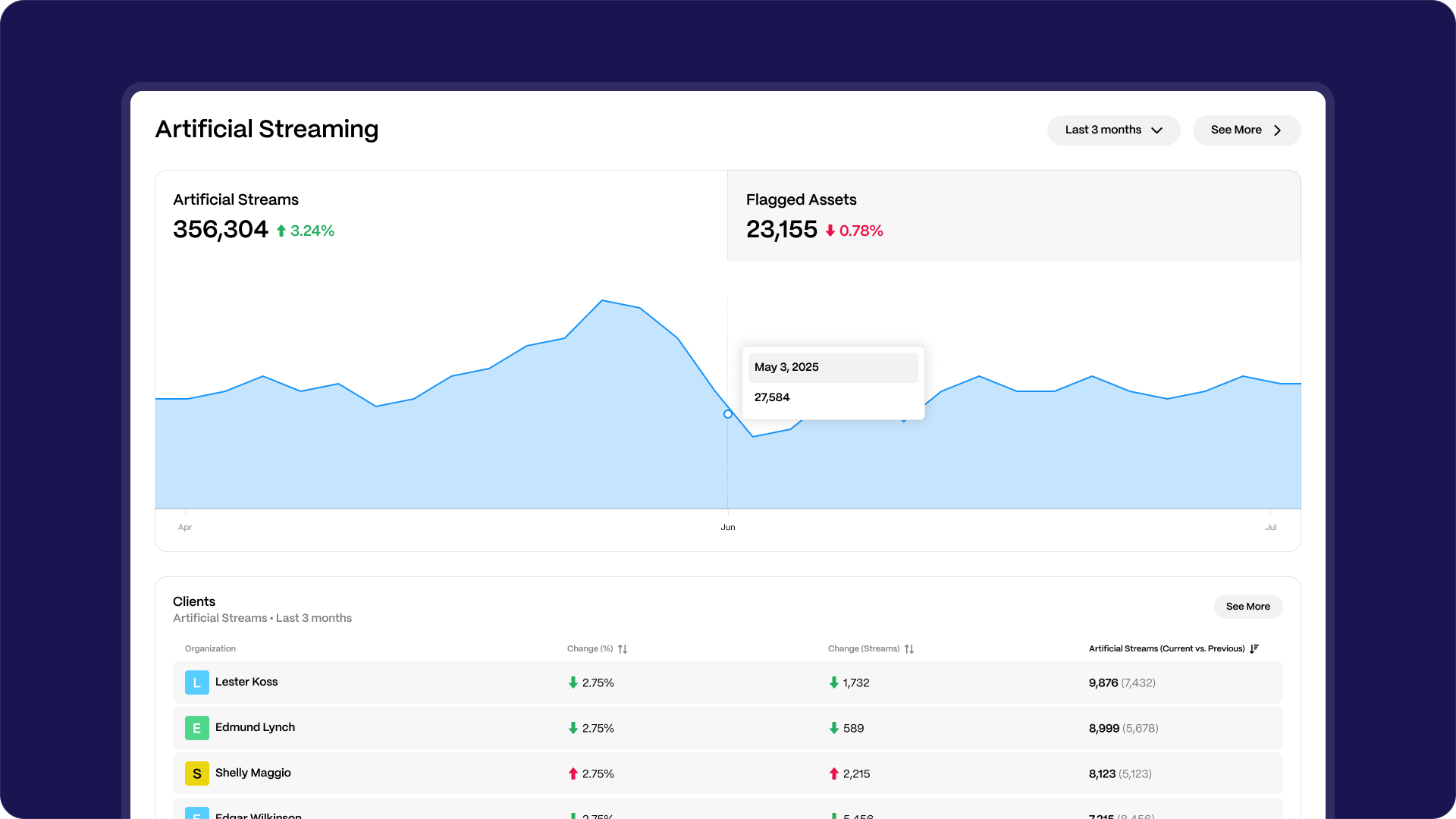Select the Shelly Maggio table row

726,773
